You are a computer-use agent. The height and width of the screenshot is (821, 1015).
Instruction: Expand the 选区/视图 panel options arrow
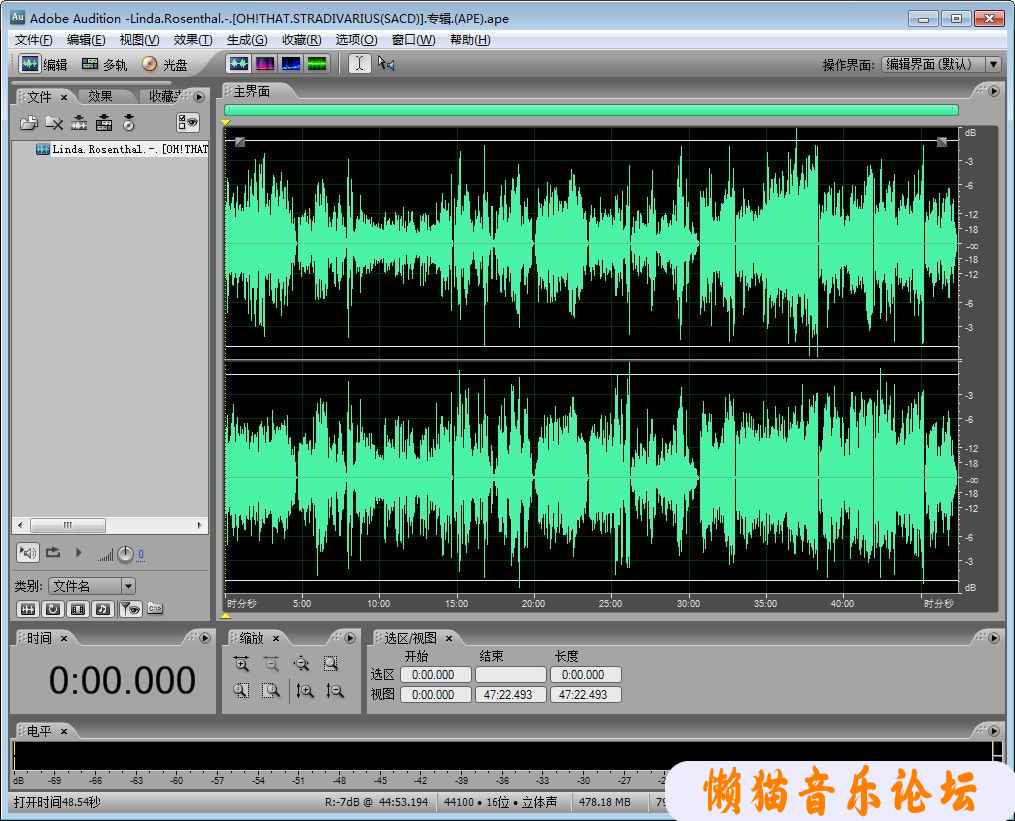click(994, 638)
